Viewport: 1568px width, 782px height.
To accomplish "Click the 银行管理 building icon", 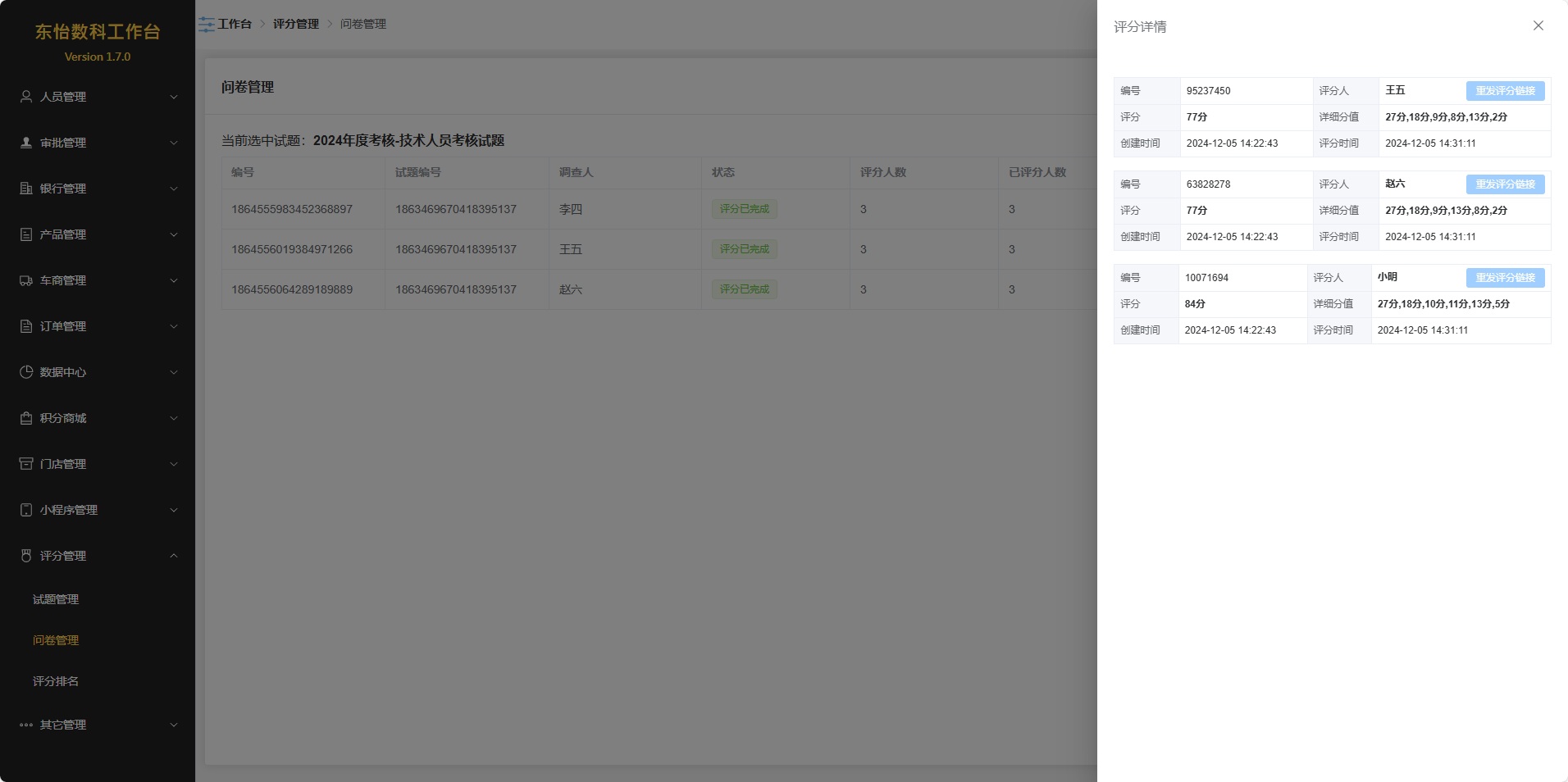I will click(26, 189).
